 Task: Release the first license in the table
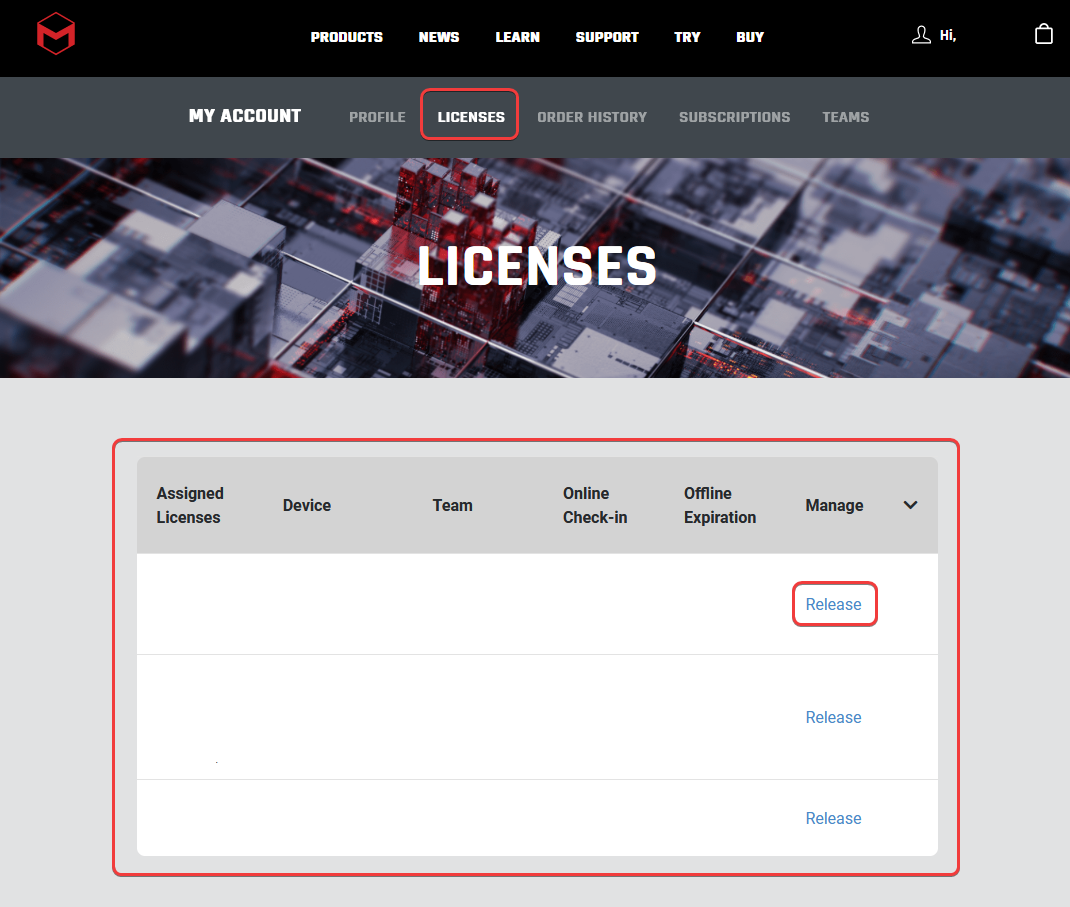pyautogui.click(x=834, y=604)
